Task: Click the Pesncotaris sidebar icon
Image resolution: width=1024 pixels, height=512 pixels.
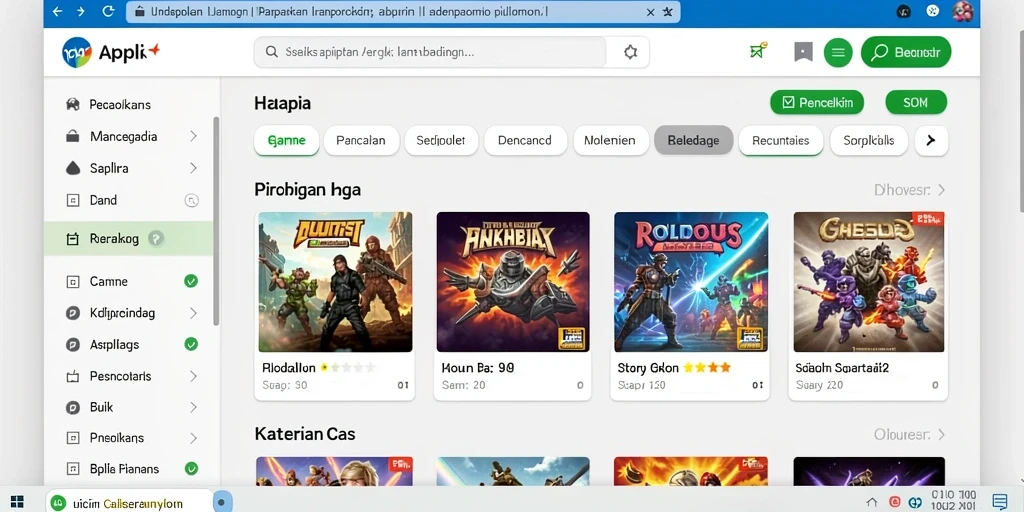Action: click(72, 376)
